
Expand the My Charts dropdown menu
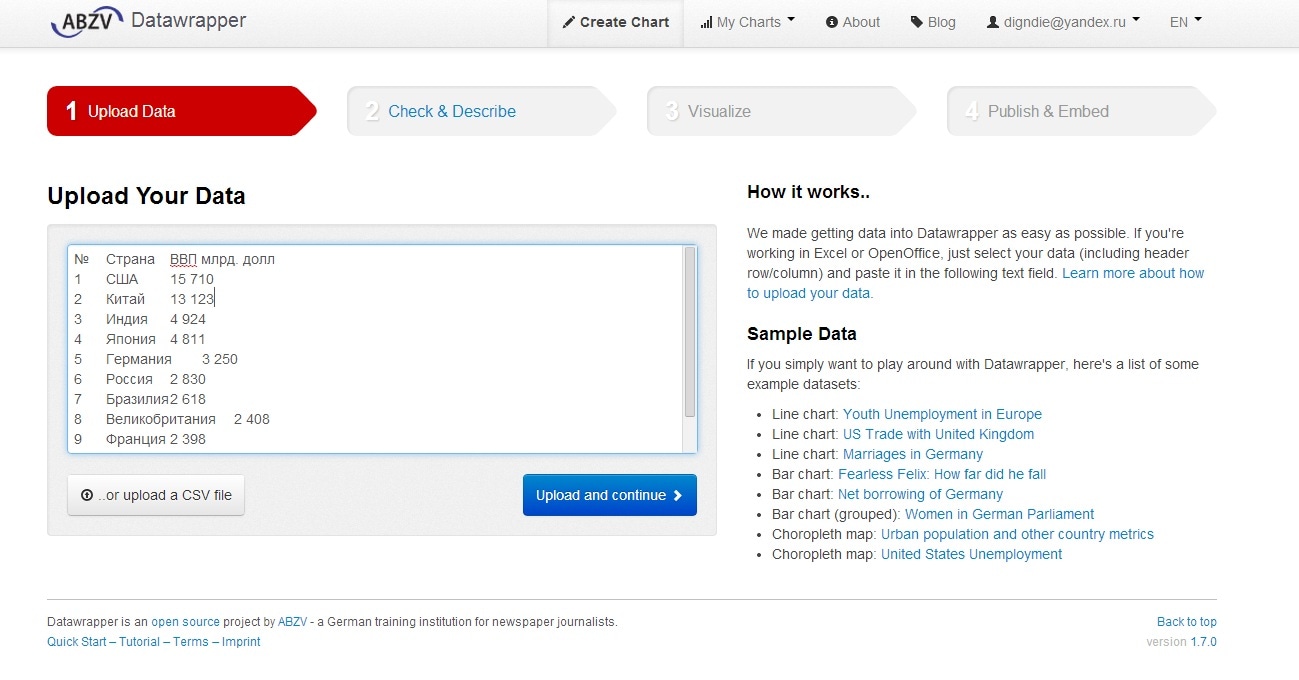[x=748, y=22]
